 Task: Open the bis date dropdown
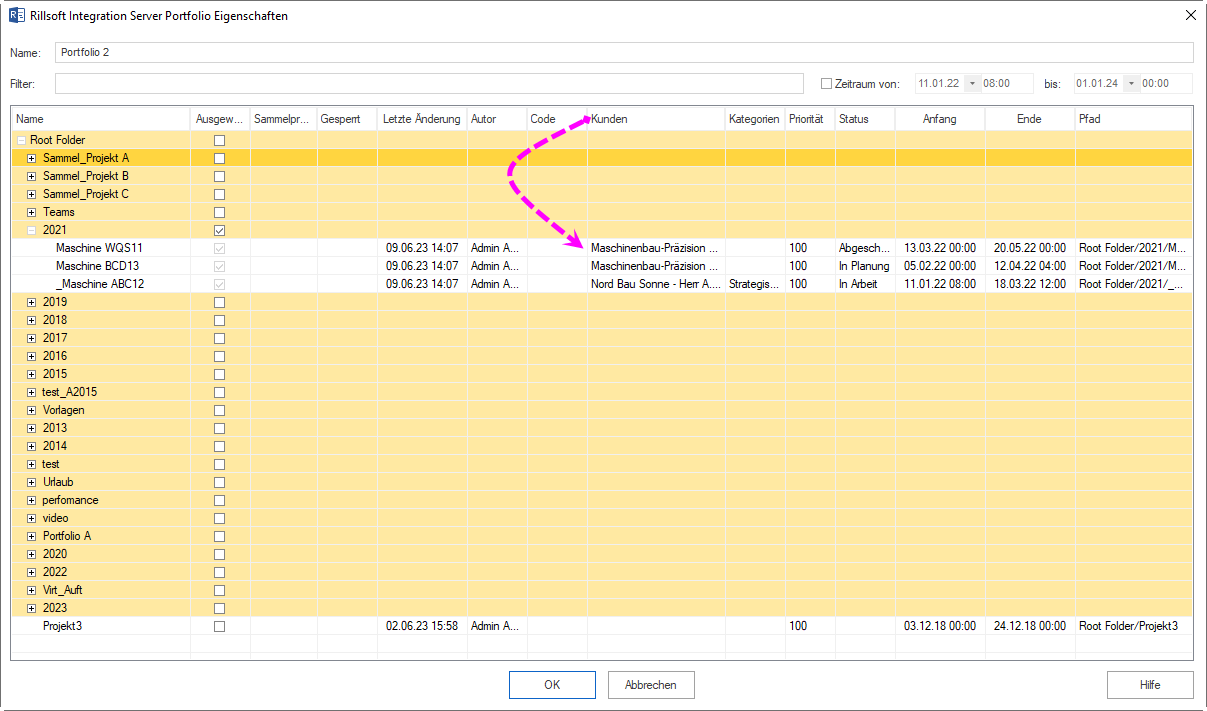click(1131, 84)
